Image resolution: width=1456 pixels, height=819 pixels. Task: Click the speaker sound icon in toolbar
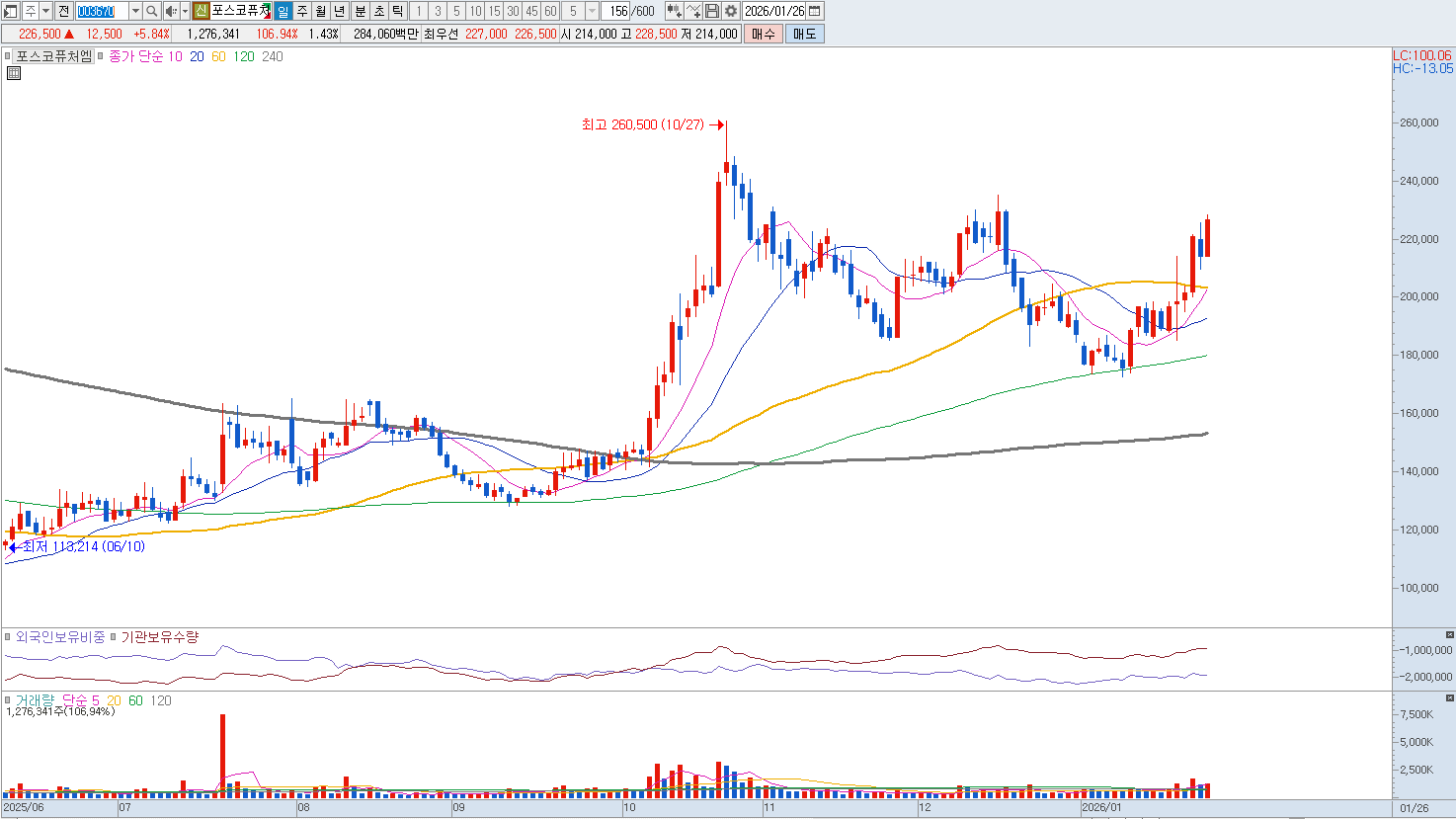tap(170, 11)
